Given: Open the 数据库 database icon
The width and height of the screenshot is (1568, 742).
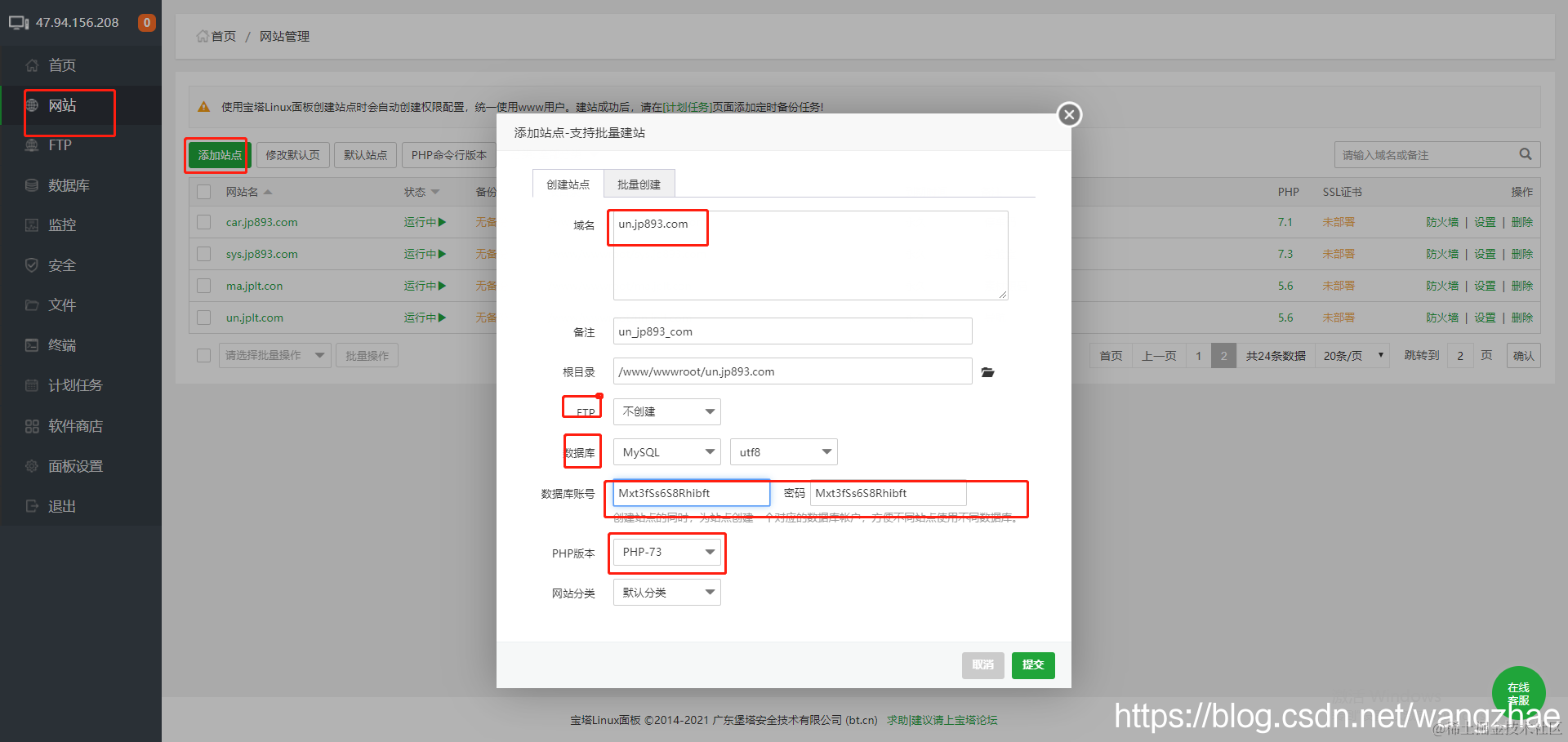Looking at the screenshot, I should click(x=32, y=185).
